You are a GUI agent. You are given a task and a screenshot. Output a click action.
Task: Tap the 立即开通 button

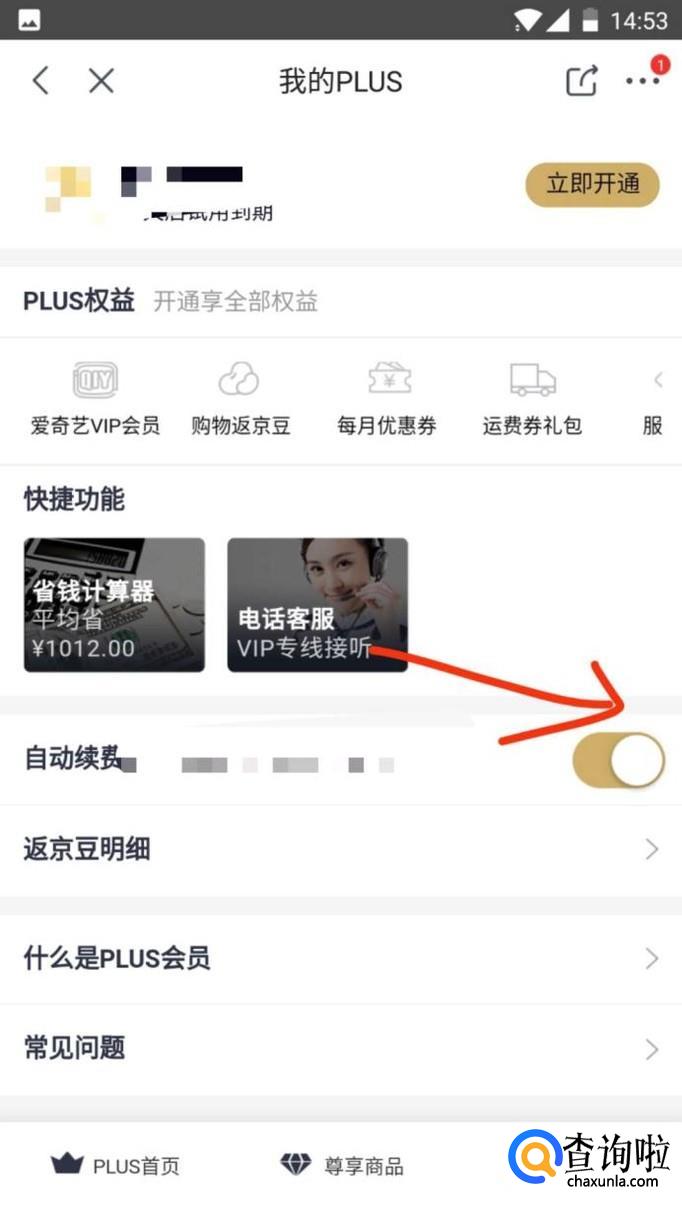[x=593, y=185]
